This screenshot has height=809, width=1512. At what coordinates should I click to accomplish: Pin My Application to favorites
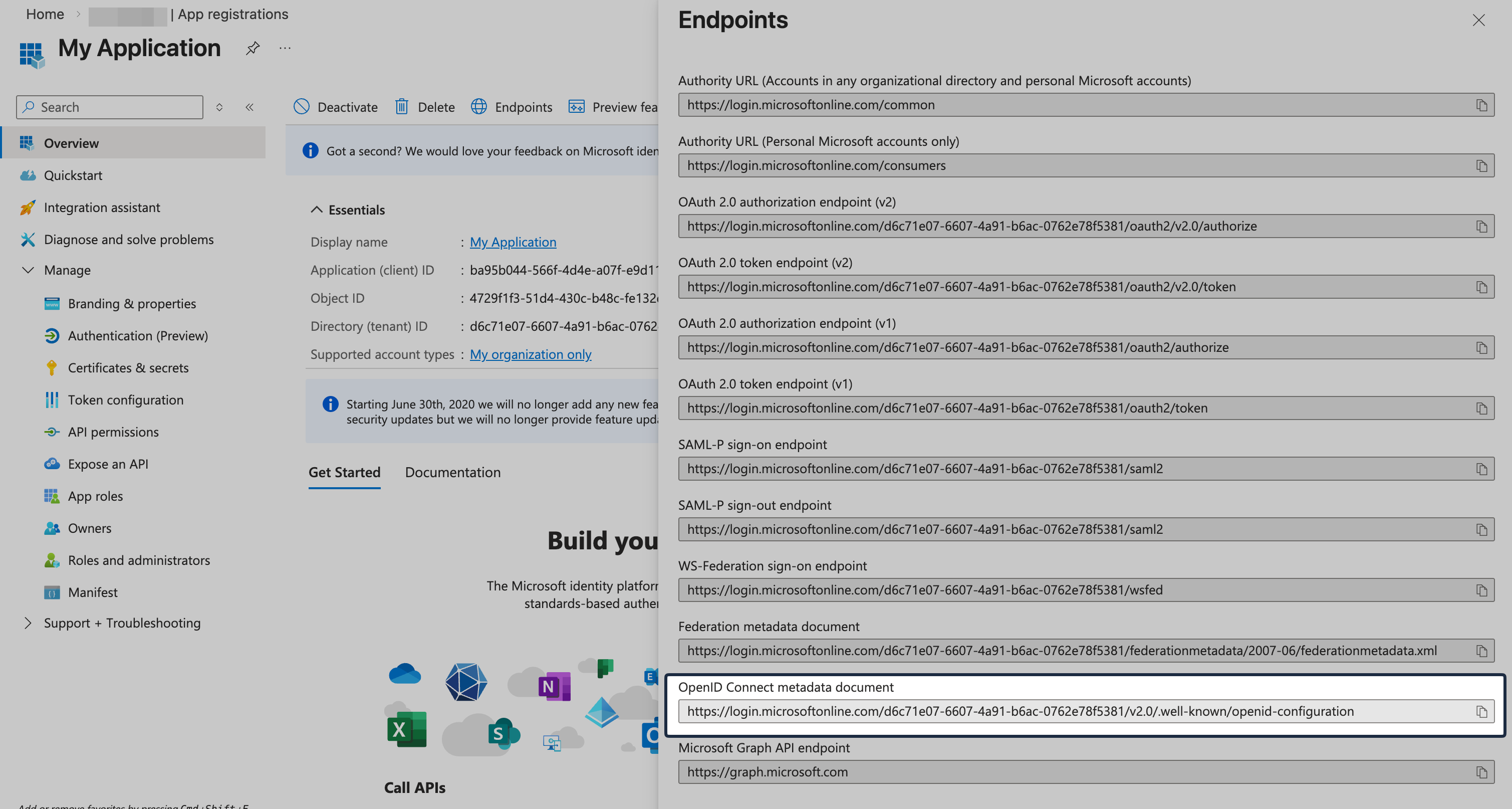pyautogui.click(x=253, y=48)
